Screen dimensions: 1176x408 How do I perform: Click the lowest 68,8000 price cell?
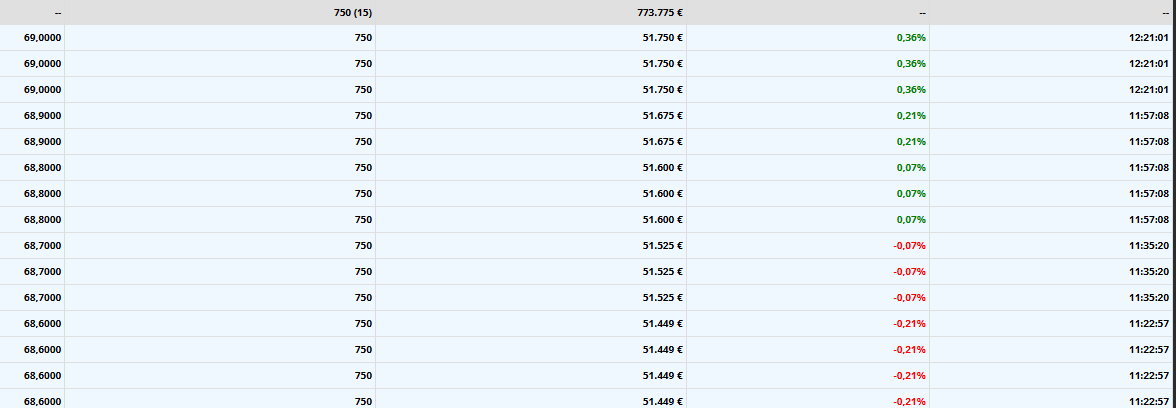[x=32, y=220]
